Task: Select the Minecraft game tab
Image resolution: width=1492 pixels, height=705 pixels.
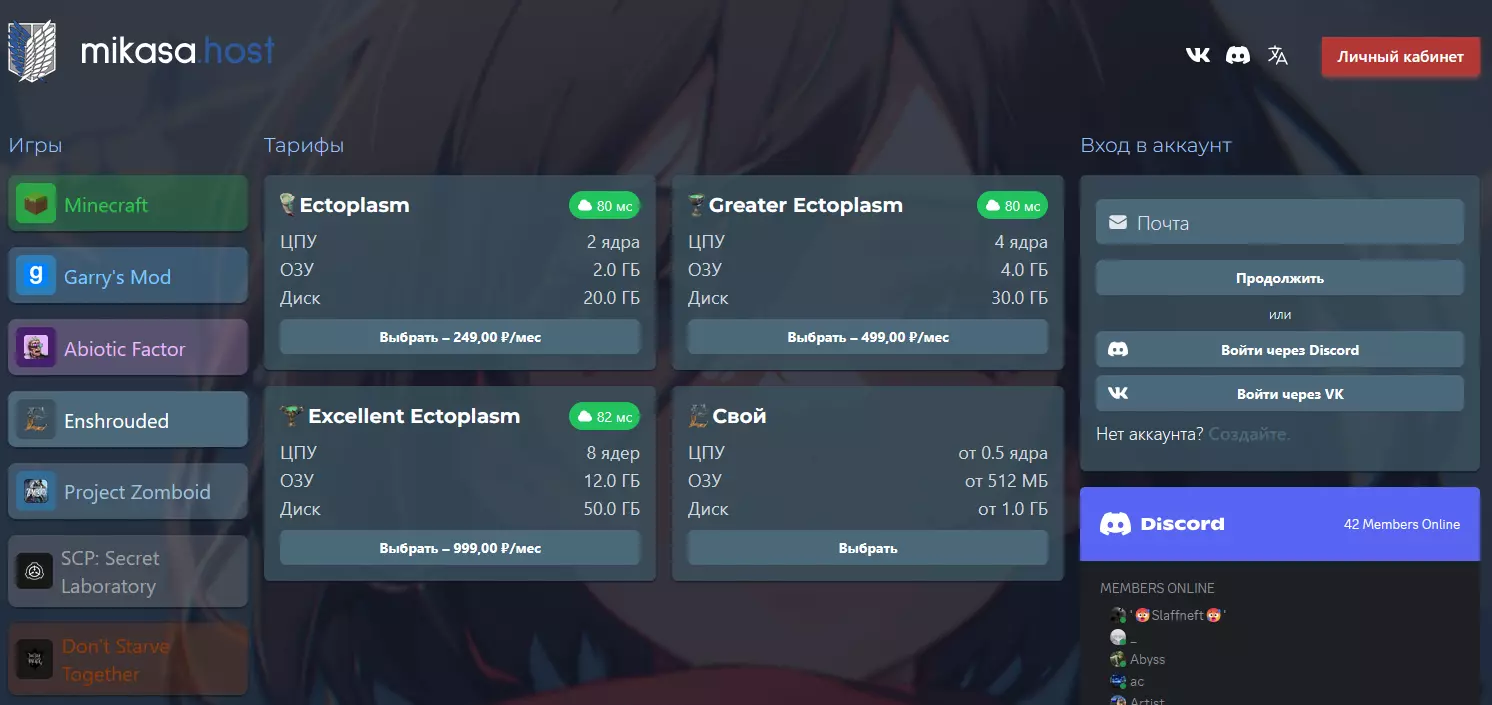Action: point(128,204)
